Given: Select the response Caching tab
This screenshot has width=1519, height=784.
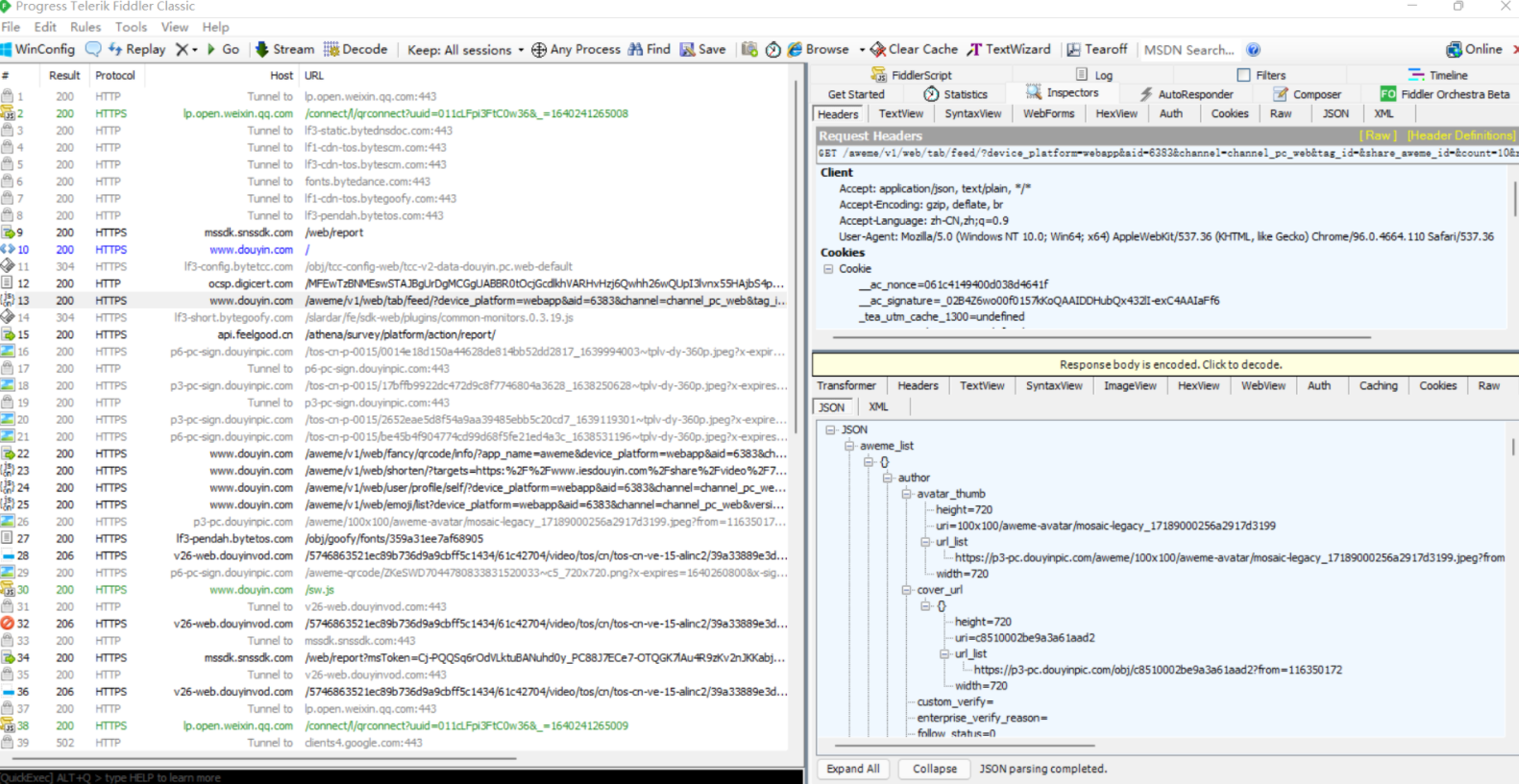Looking at the screenshot, I should pyautogui.click(x=1378, y=385).
